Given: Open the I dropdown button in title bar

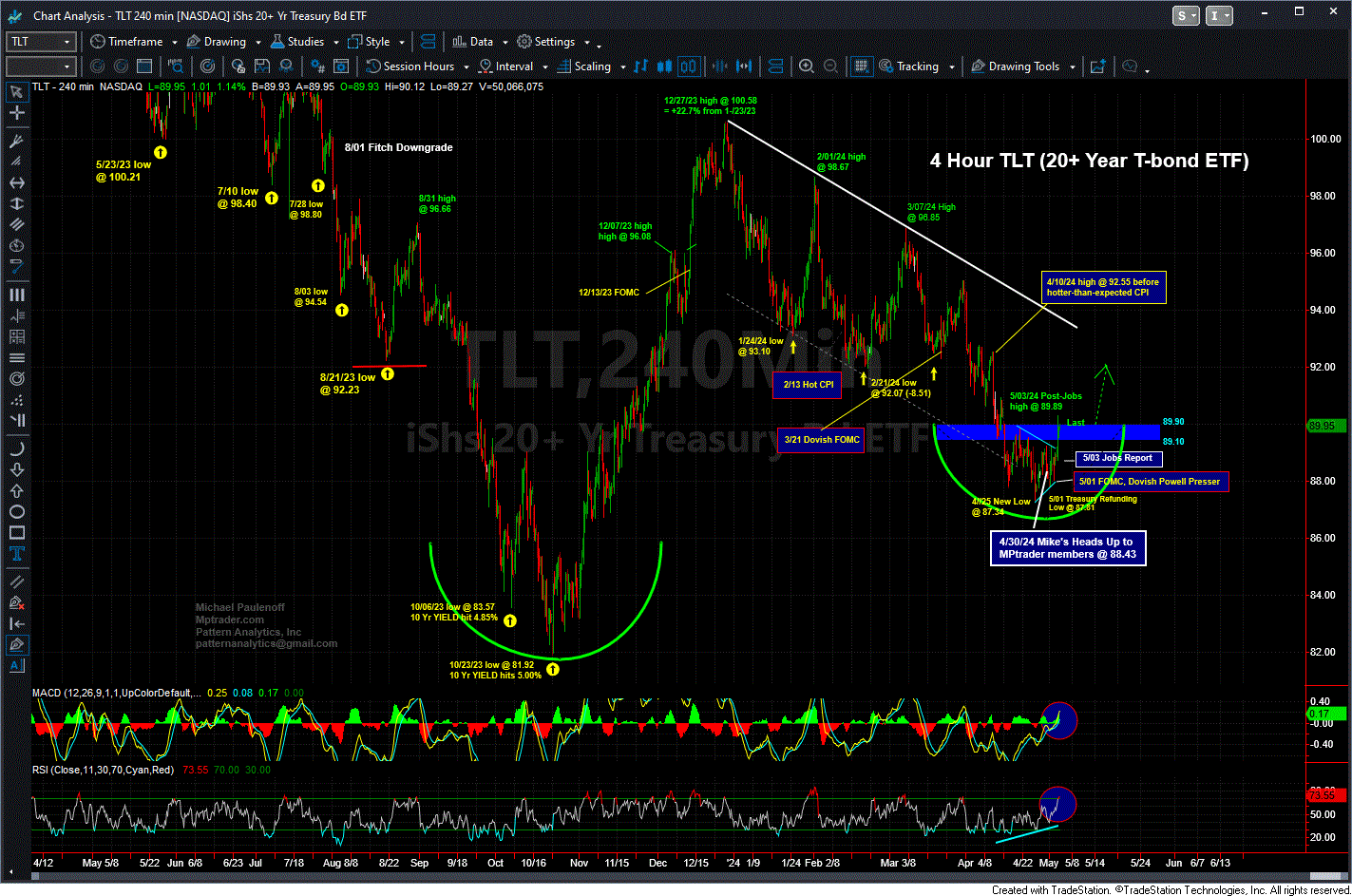Looking at the screenshot, I should 1219,15.
